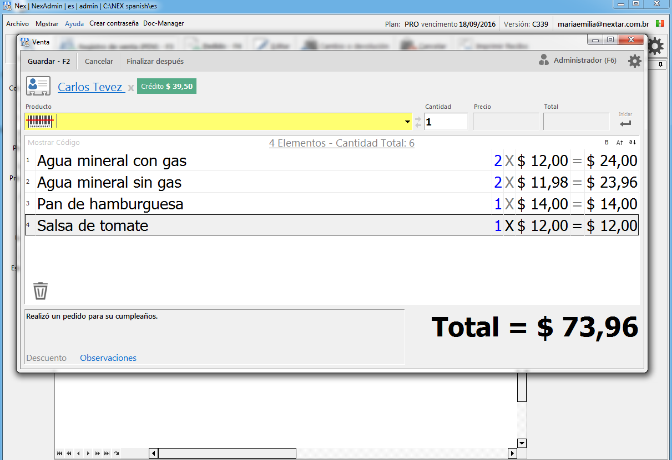Switch to the Descuento tab
The image size is (672, 460).
(x=46, y=358)
